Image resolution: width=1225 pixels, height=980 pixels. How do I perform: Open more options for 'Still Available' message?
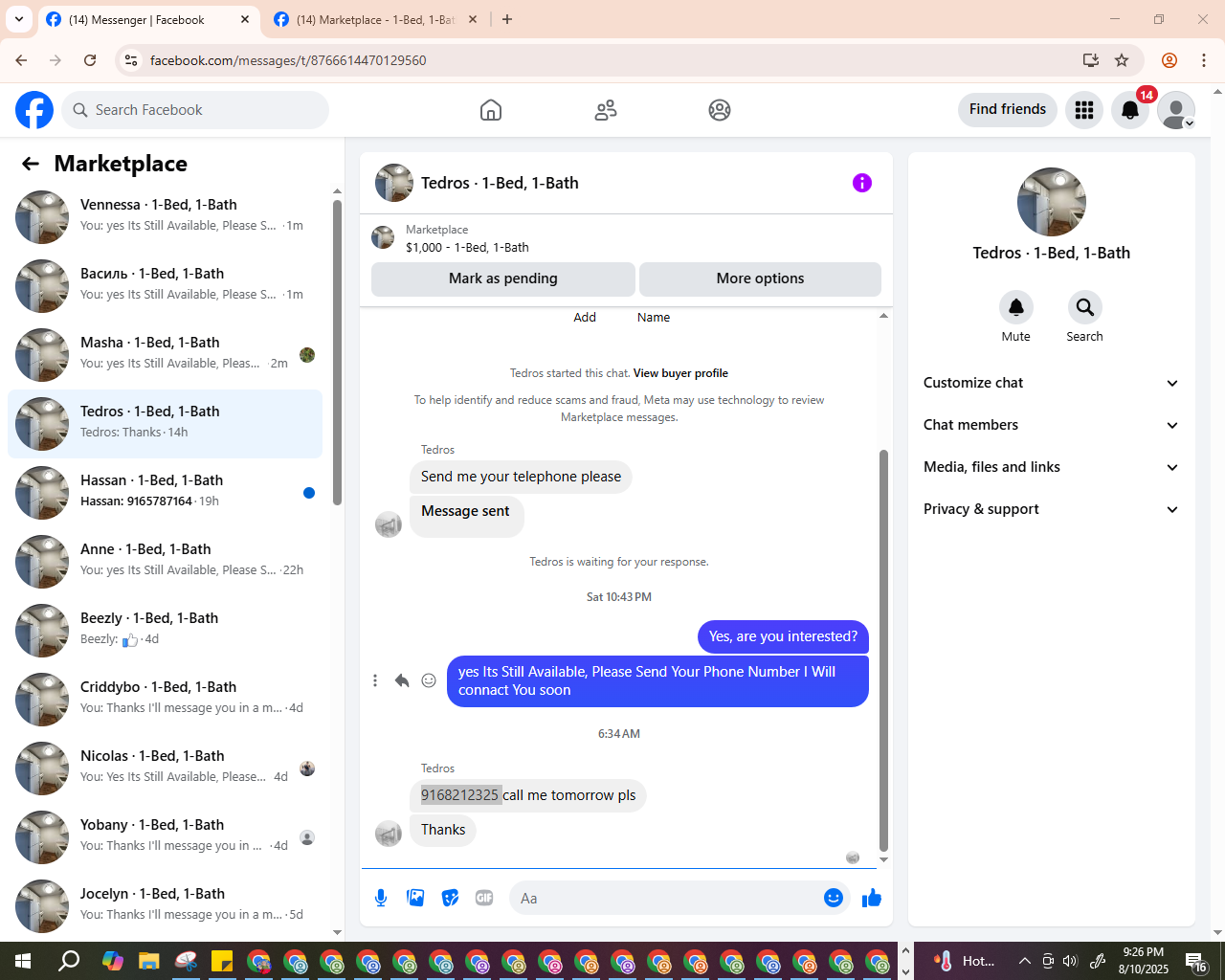click(x=375, y=680)
